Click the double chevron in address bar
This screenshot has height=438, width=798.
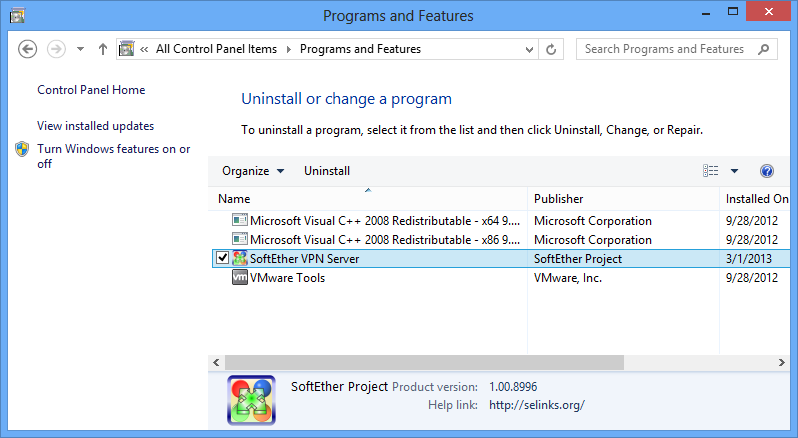click(144, 49)
